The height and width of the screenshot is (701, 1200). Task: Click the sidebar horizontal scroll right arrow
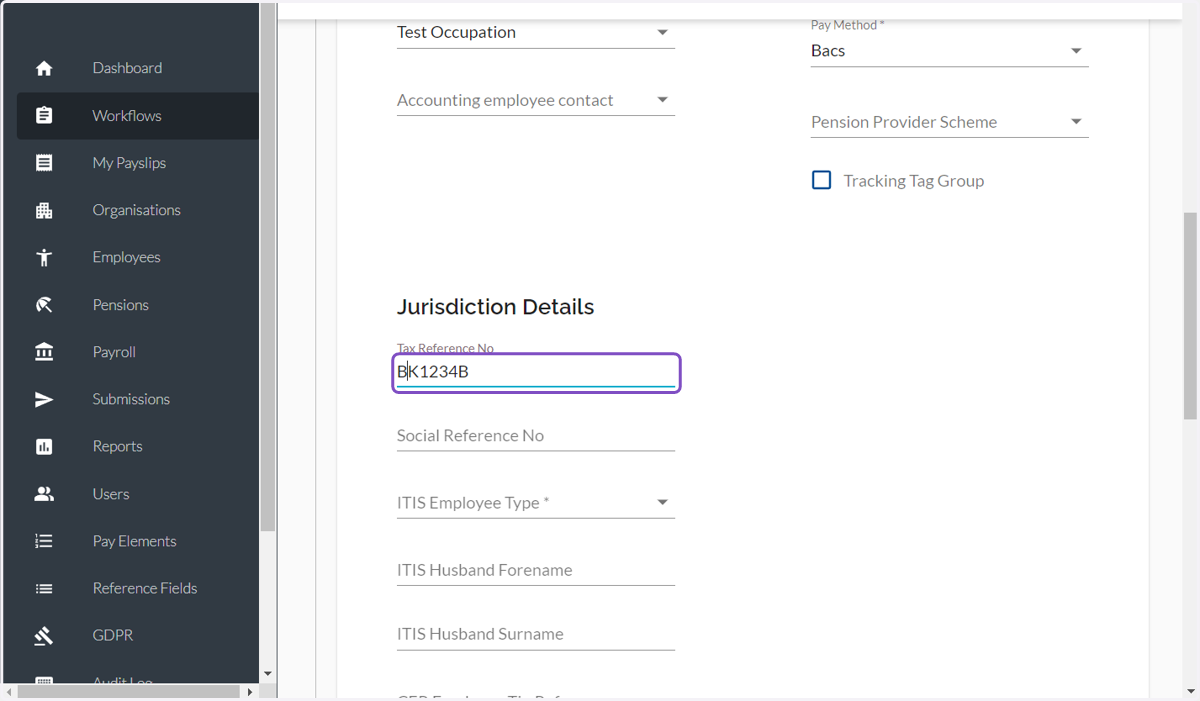(250, 691)
